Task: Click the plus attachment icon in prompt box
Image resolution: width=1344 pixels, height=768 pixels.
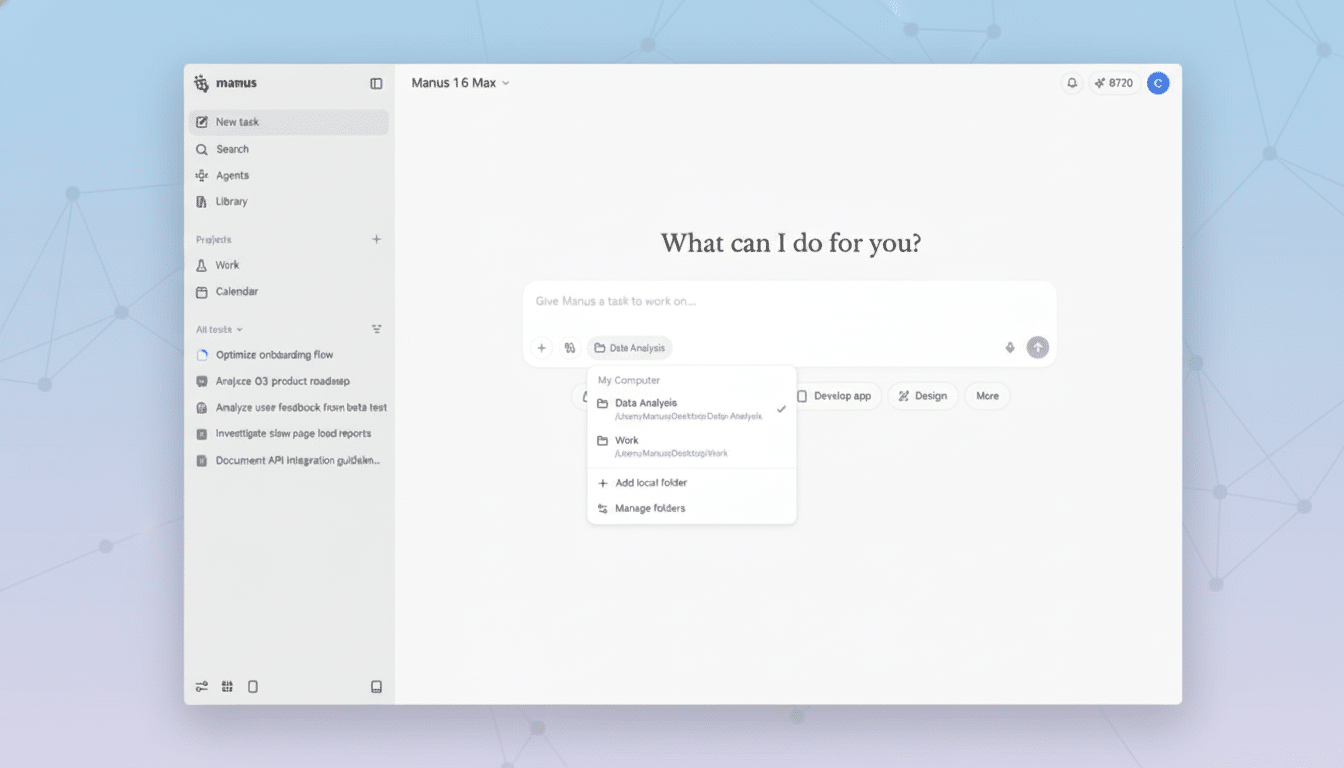Action: pyautogui.click(x=542, y=348)
